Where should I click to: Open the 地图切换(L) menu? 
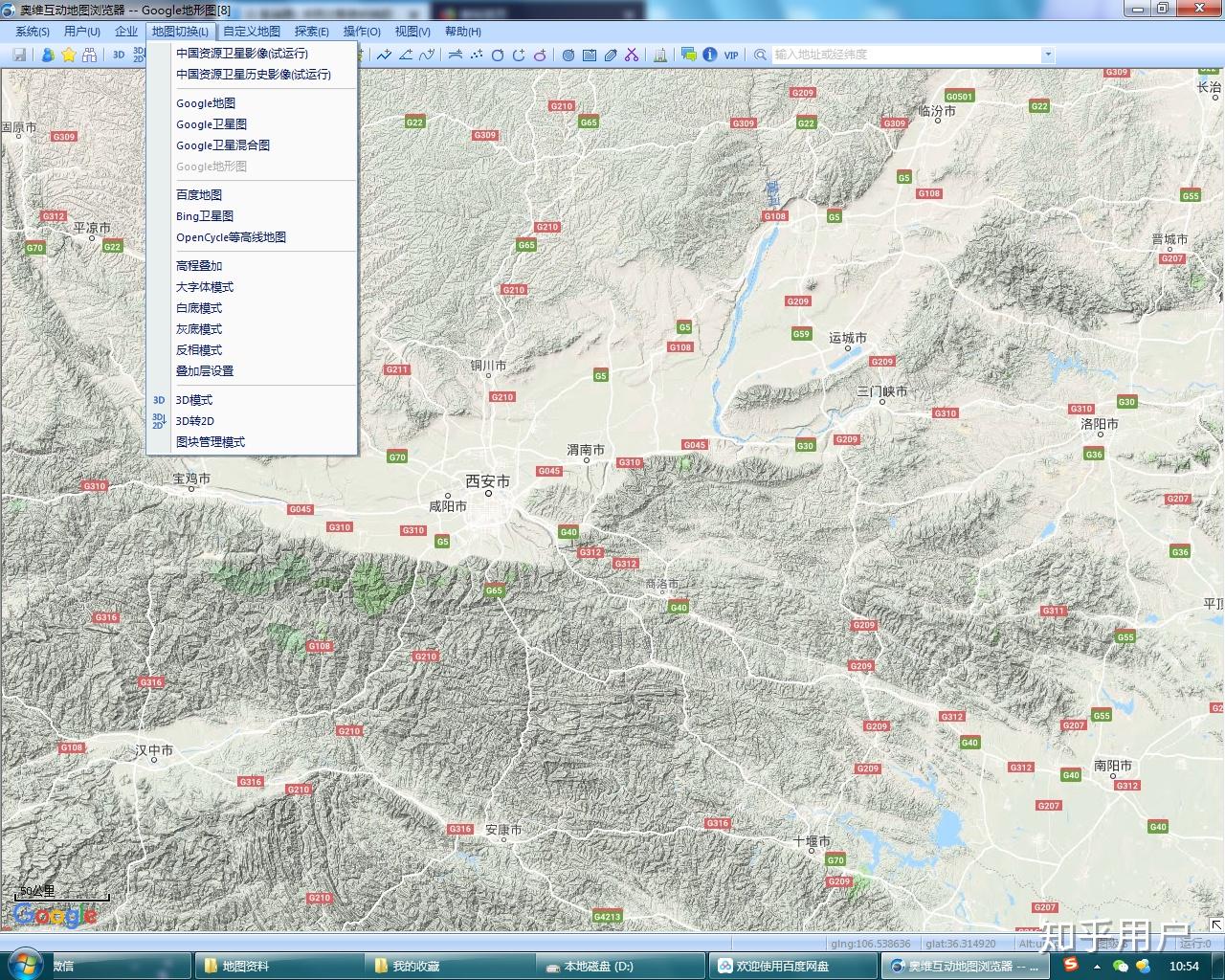180,32
